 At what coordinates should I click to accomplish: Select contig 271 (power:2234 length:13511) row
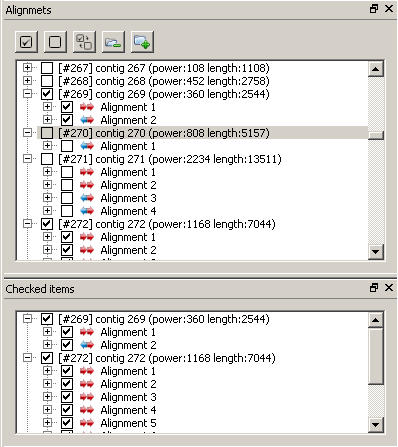pos(170,159)
